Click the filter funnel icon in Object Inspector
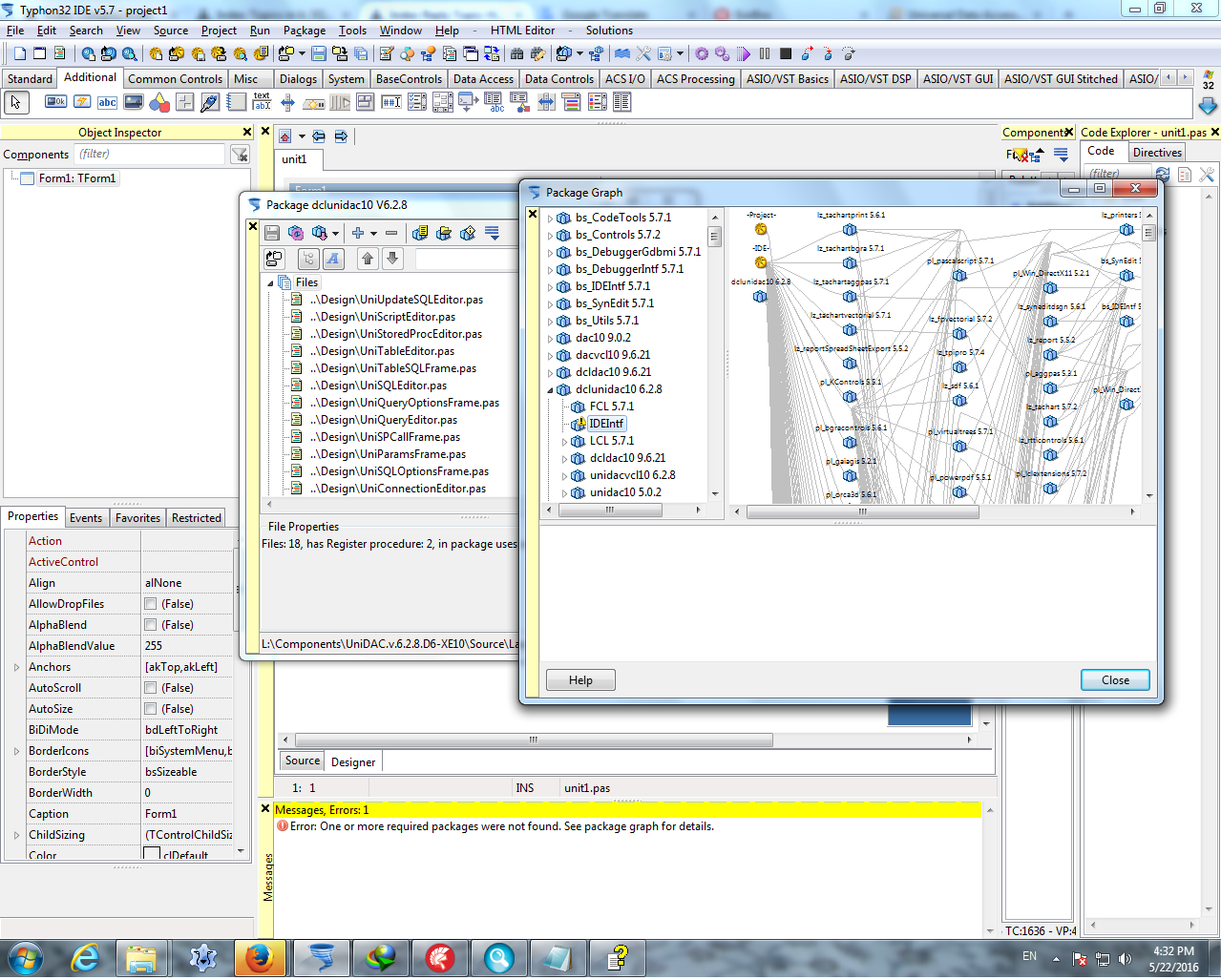Viewport: 1221px width, 980px height. (x=240, y=154)
